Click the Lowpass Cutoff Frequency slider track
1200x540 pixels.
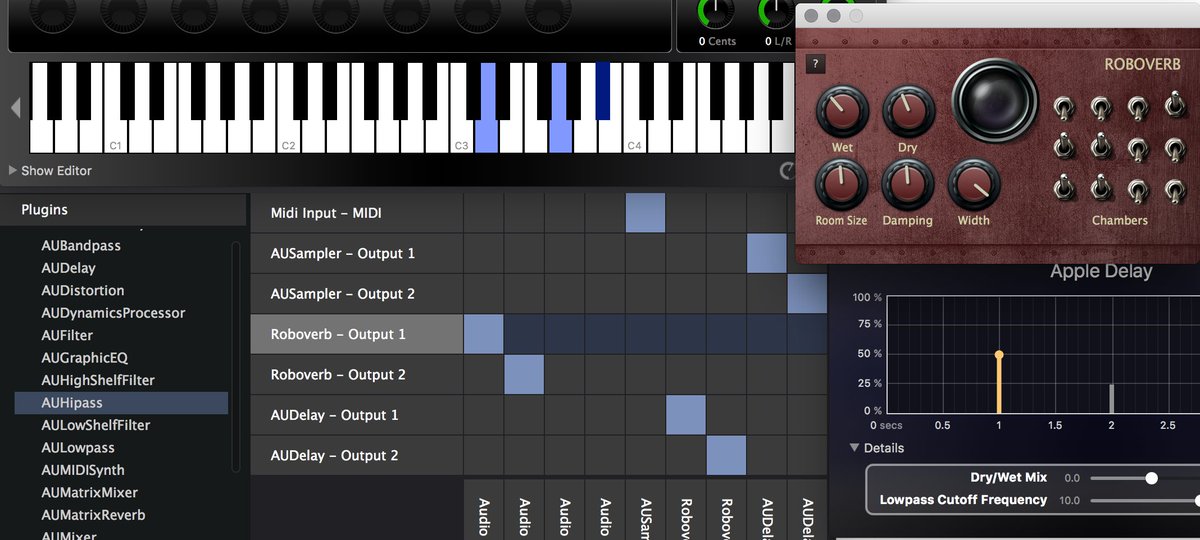[x=1145, y=500]
